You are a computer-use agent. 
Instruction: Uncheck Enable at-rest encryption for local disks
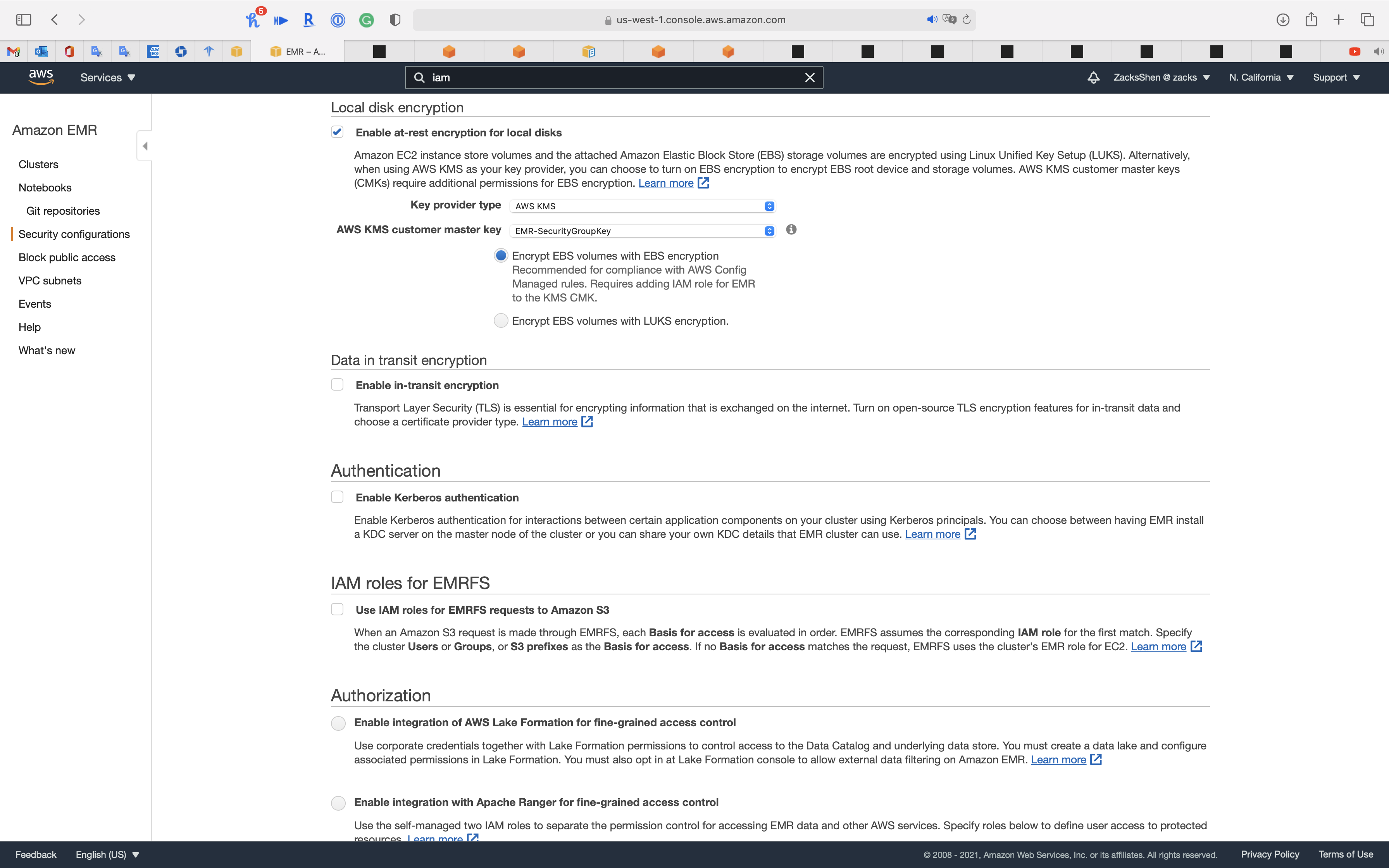click(337, 132)
